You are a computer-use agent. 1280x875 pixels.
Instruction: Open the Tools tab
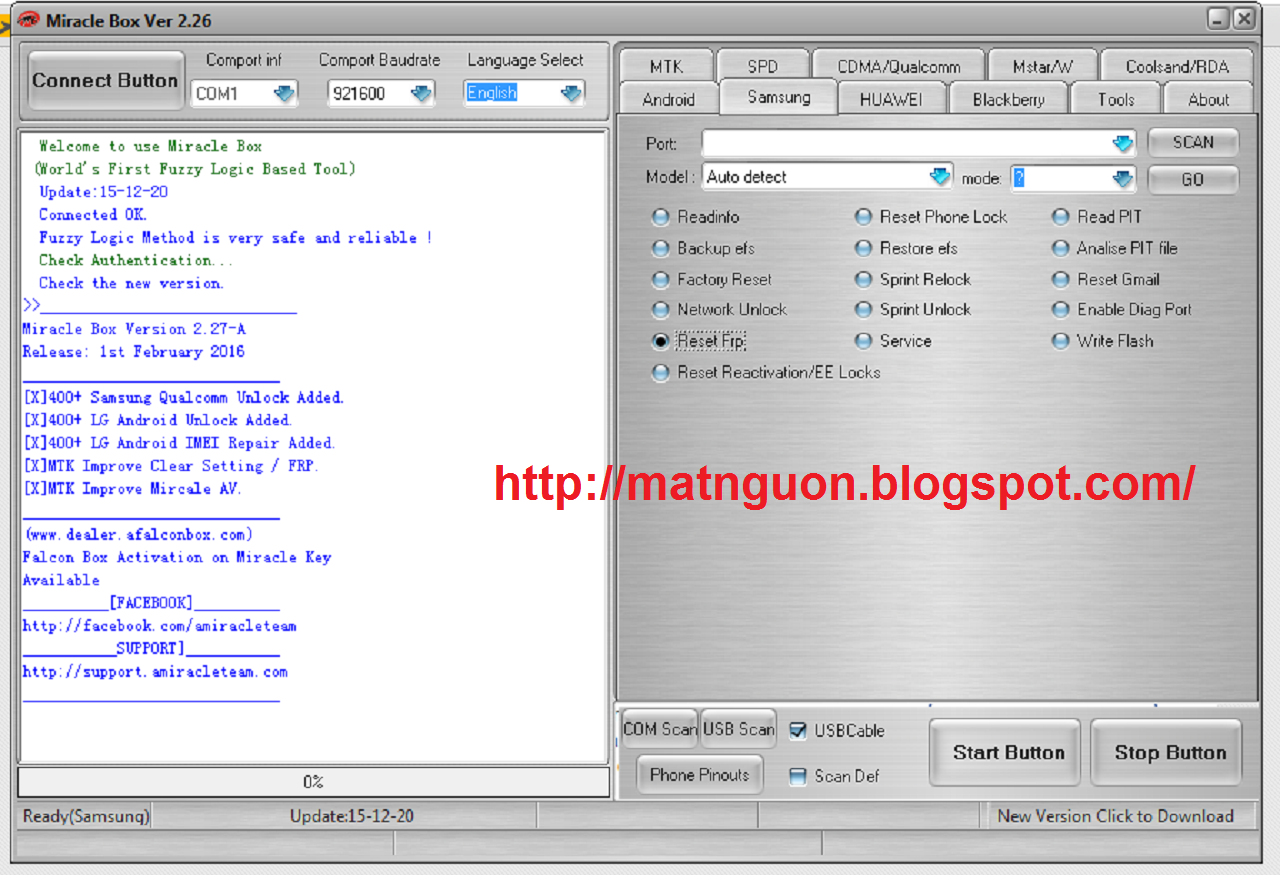pyautogui.click(x=1116, y=99)
